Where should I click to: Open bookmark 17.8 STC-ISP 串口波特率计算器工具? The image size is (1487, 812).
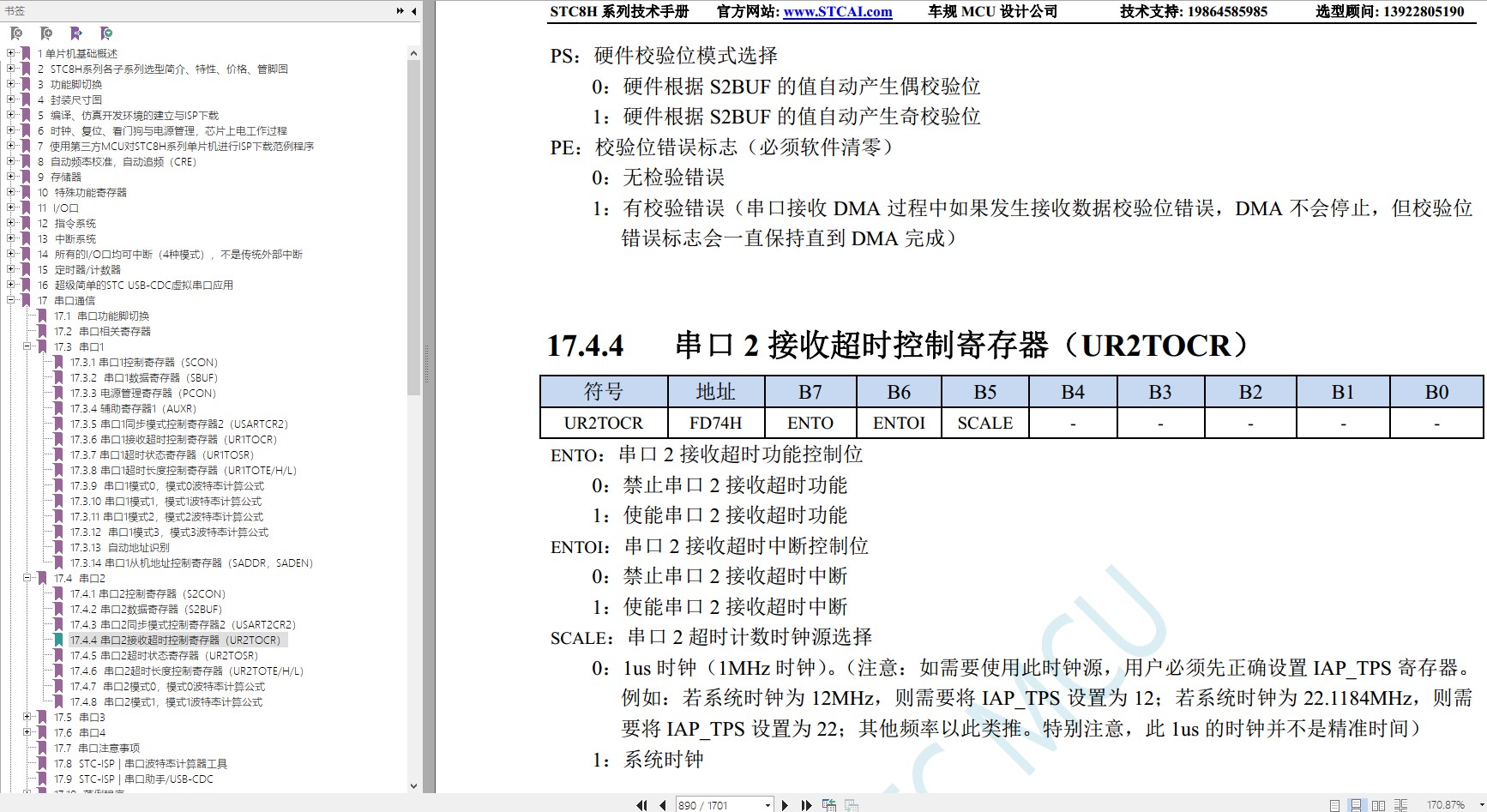click(x=141, y=763)
